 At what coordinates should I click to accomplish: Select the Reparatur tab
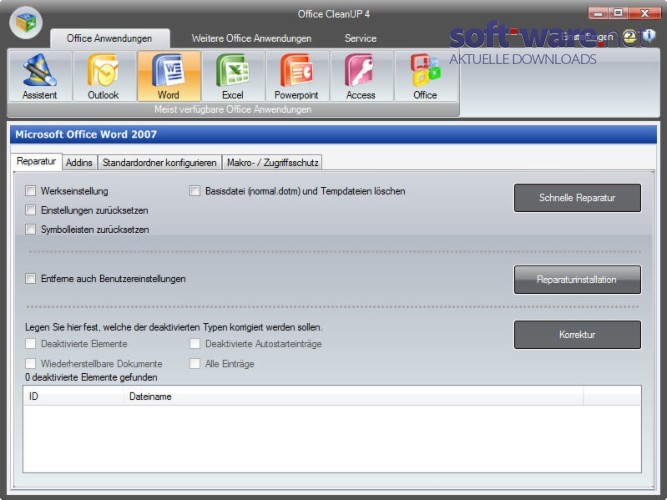[x=36, y=161]
